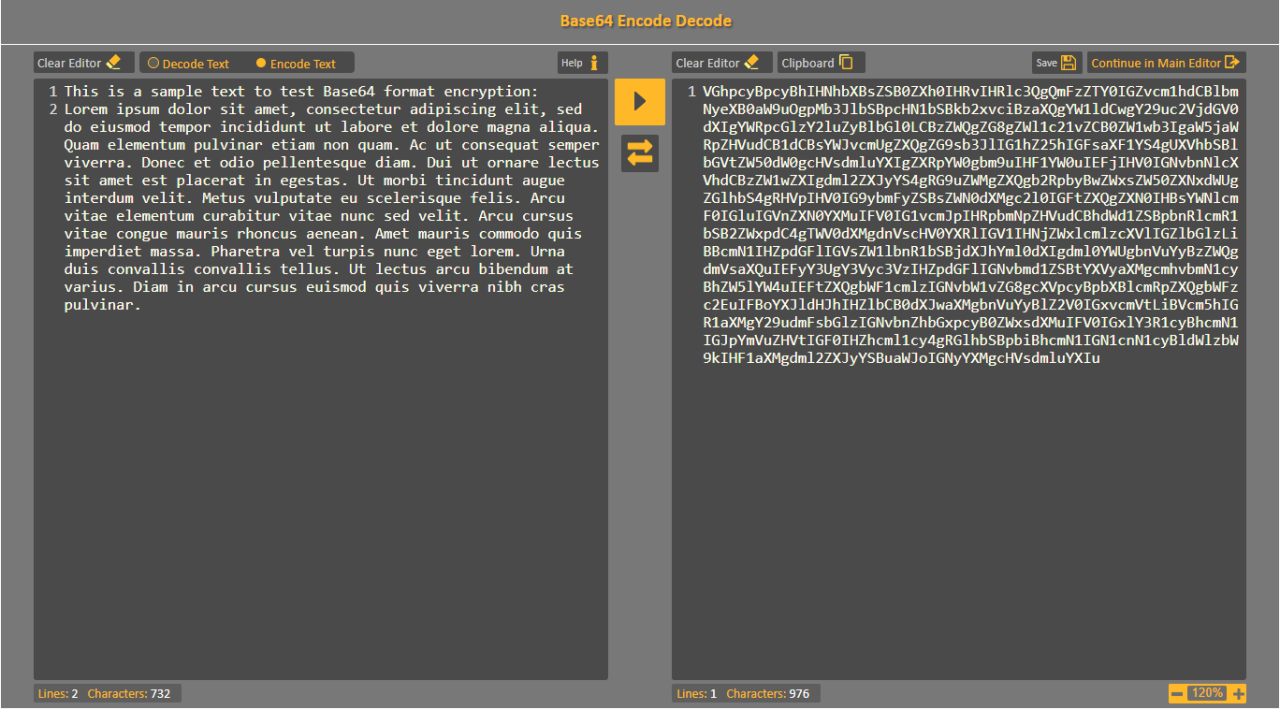Increase zoom with the plus button
1280x710 pixels.
coord(1239,693)
